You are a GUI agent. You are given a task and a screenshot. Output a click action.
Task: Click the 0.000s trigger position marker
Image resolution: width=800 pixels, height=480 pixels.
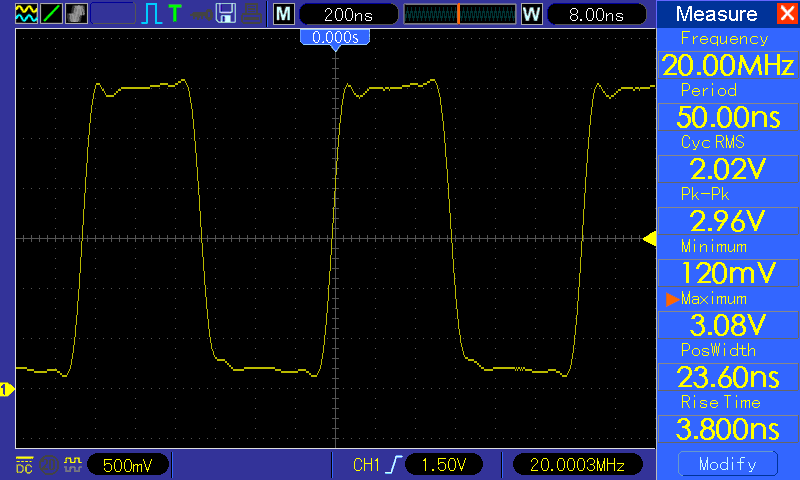pyautogui.click(x=335, y=38)
